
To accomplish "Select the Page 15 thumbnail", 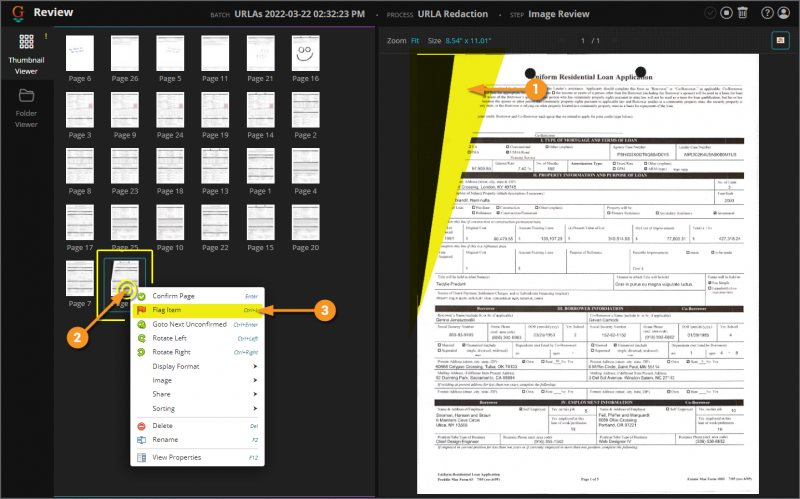I will pyautogui.click(x=260, y=222).
